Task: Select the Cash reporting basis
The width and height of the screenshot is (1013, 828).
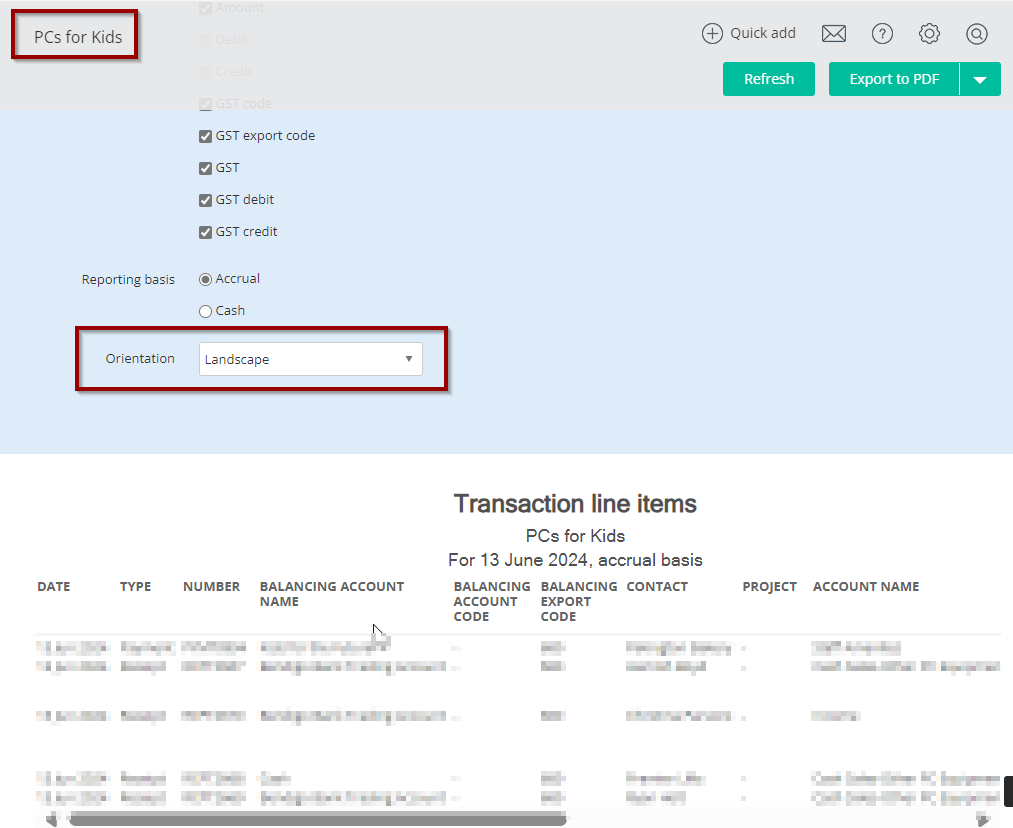Action: tap(205, 311)
